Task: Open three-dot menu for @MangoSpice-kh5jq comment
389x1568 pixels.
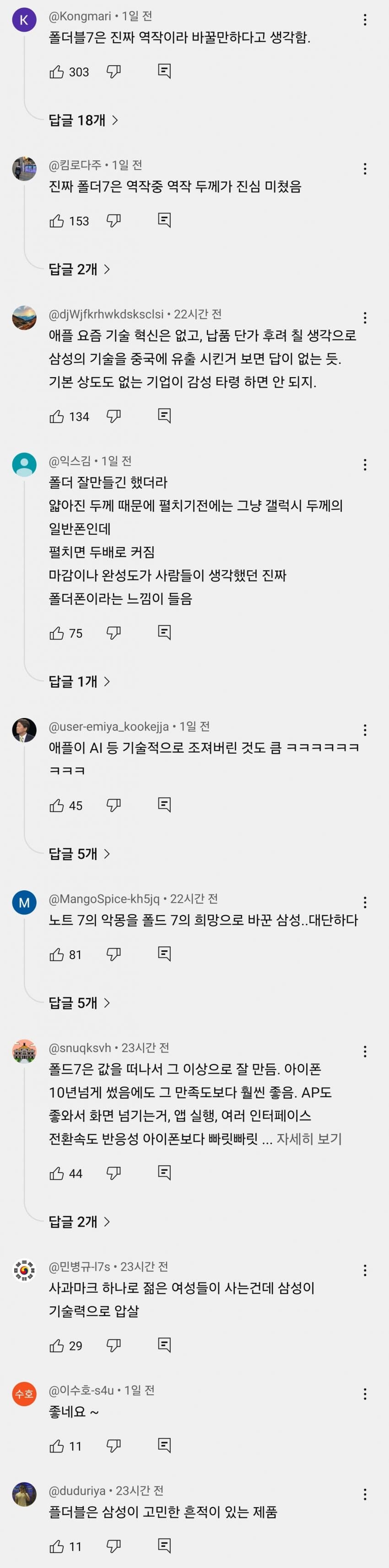Action: point(365,903)
